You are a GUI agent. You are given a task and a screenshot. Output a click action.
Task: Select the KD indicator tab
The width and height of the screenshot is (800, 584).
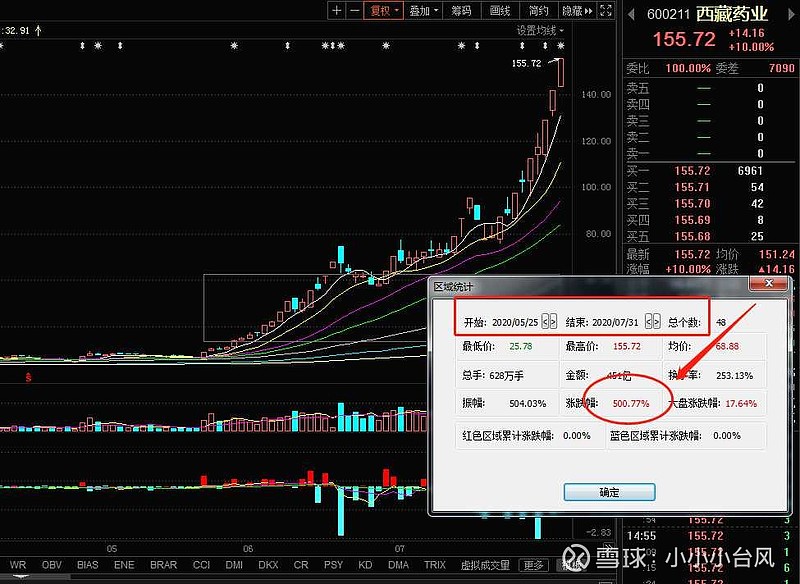tap(365, 565)
